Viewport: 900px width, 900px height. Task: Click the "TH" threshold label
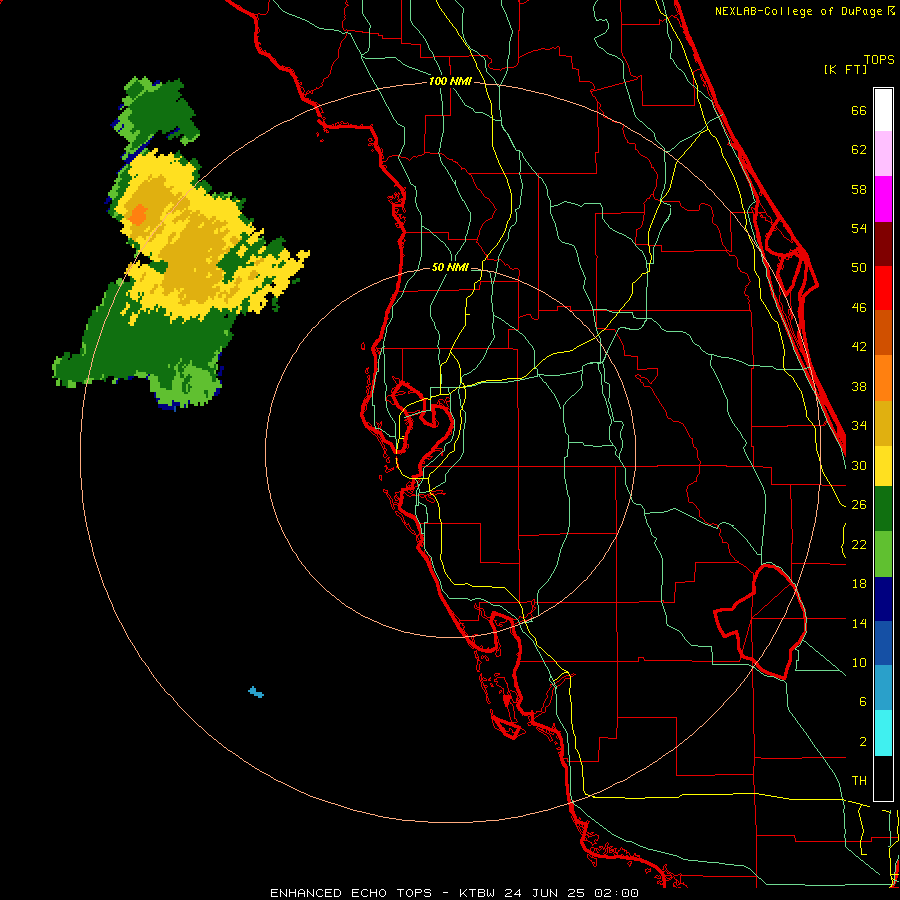859,781
